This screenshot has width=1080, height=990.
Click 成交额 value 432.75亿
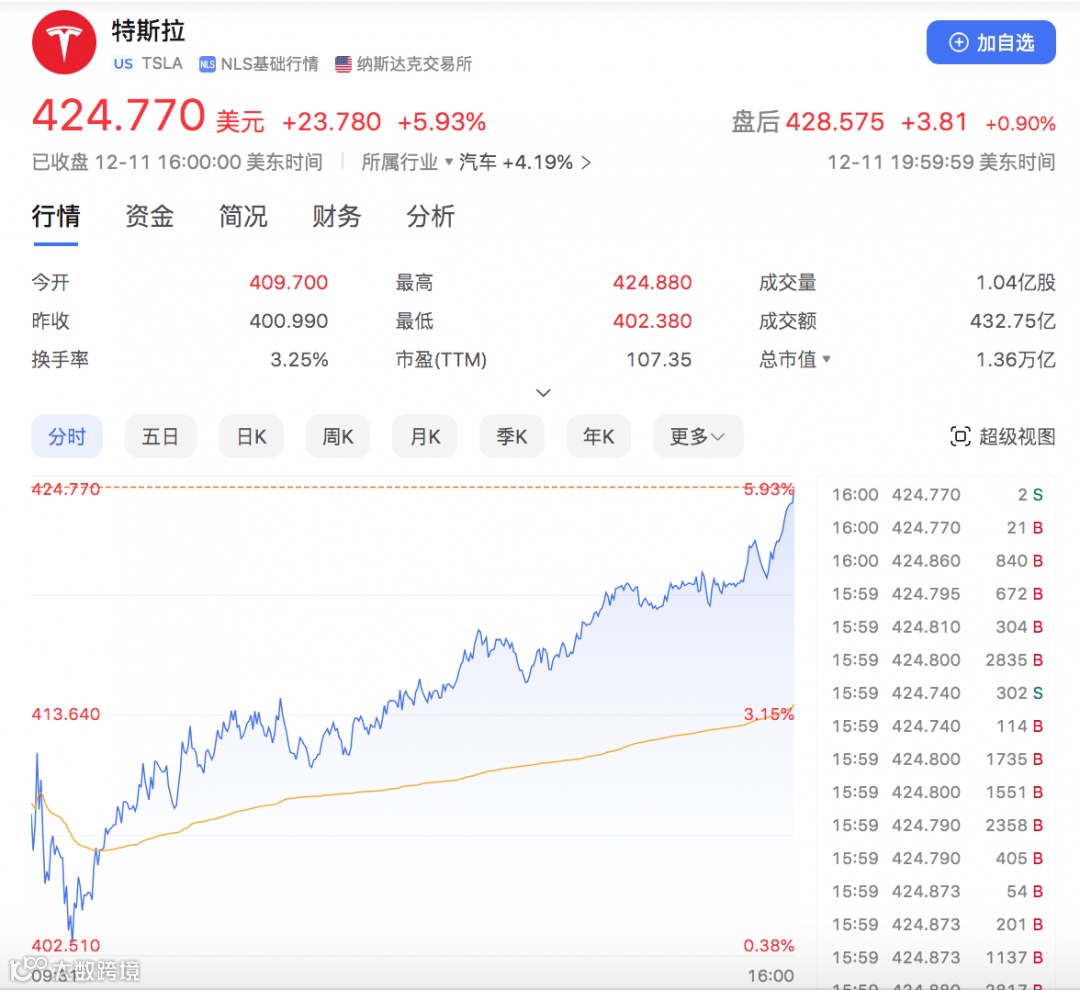click(1012, 321)
